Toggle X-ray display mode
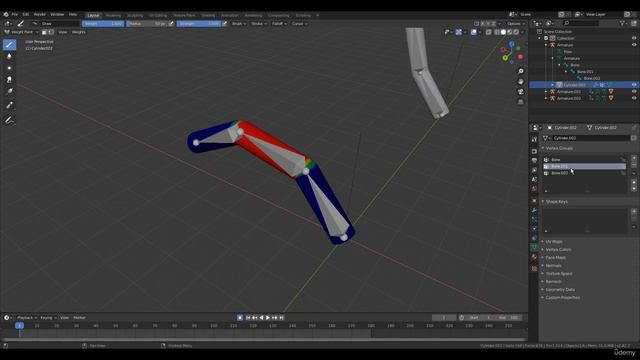 489,32
